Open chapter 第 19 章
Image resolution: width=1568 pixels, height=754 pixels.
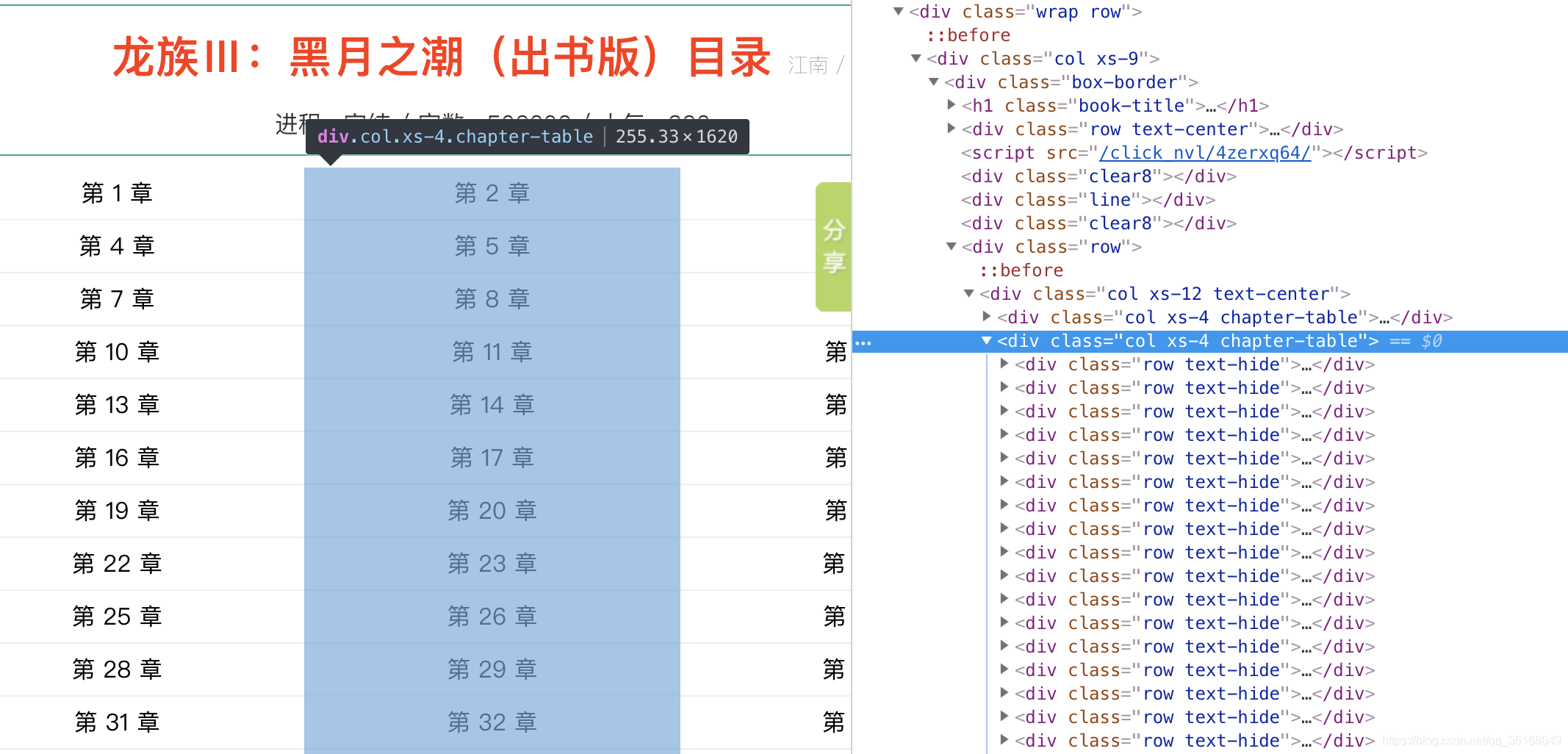coord(118,511)
